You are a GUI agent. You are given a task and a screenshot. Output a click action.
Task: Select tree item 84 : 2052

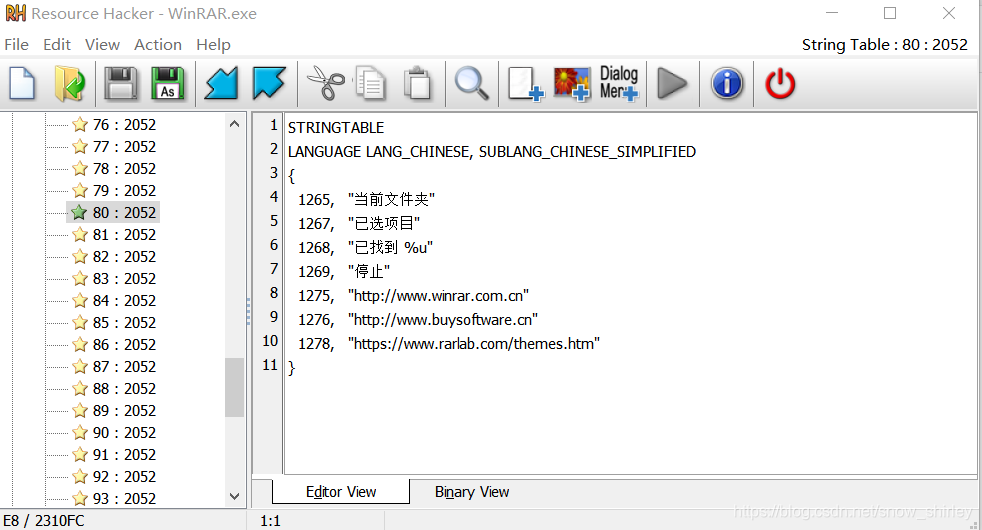point(124,301)
